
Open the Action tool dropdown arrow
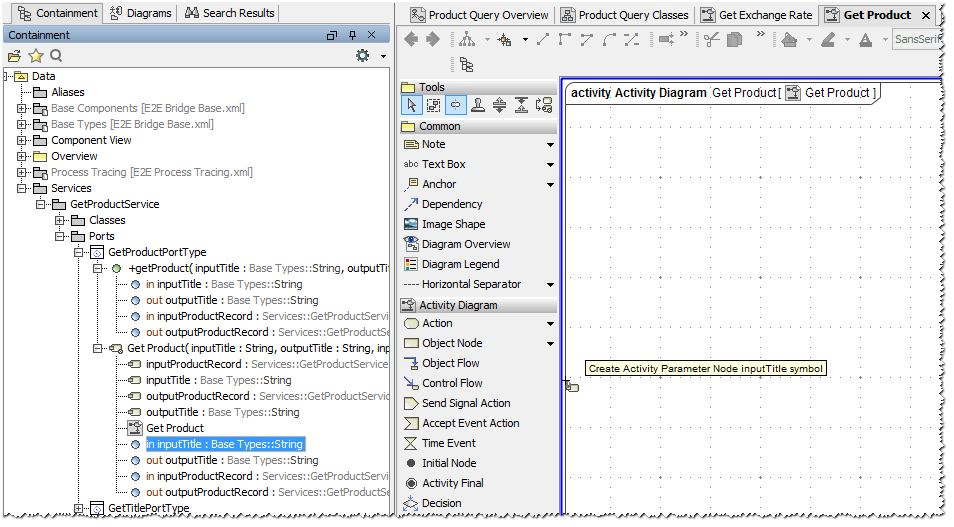[x=550, y=324]
